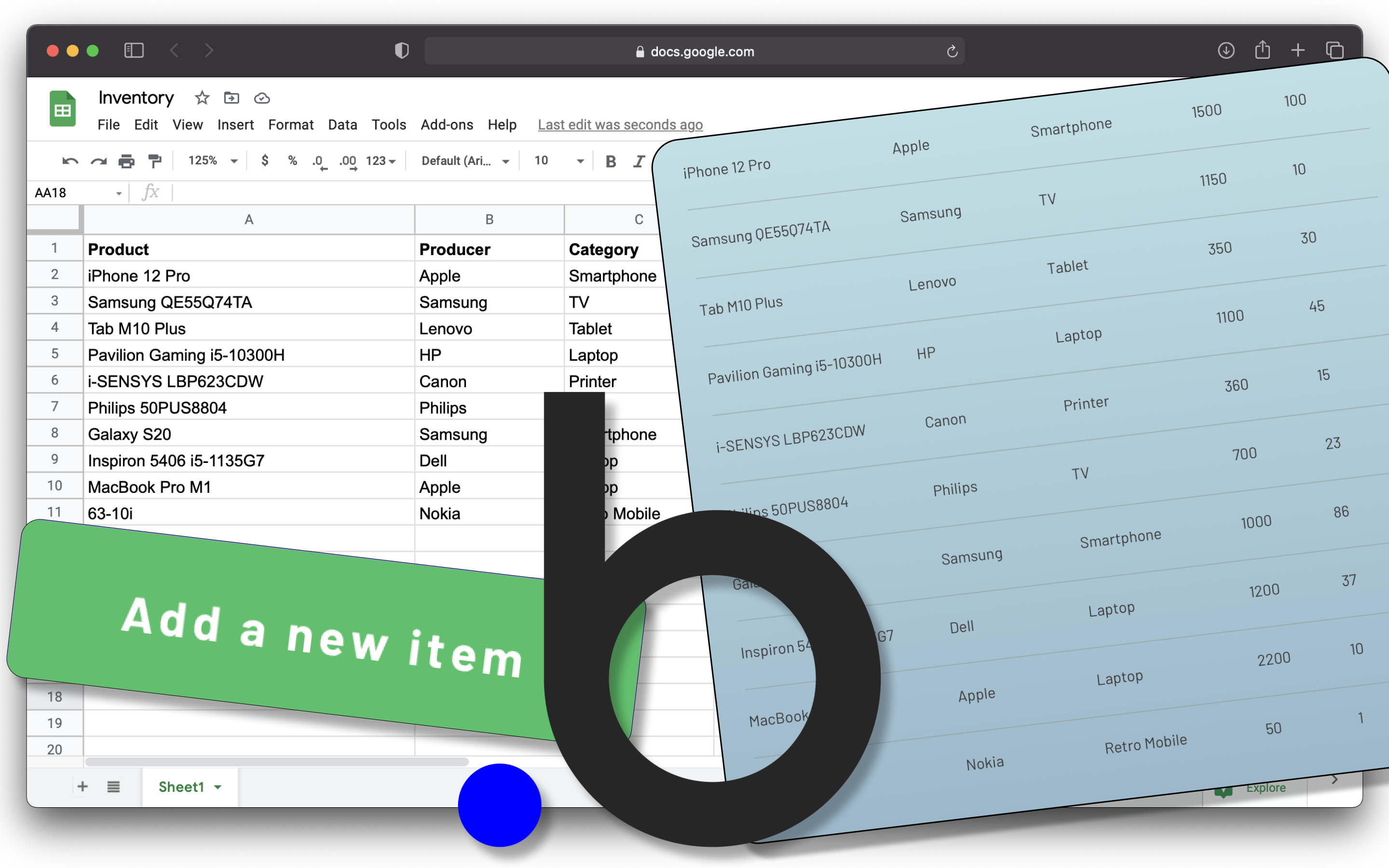Show the Safari tab overview
1389x868 pixels.
[1335, 51]
